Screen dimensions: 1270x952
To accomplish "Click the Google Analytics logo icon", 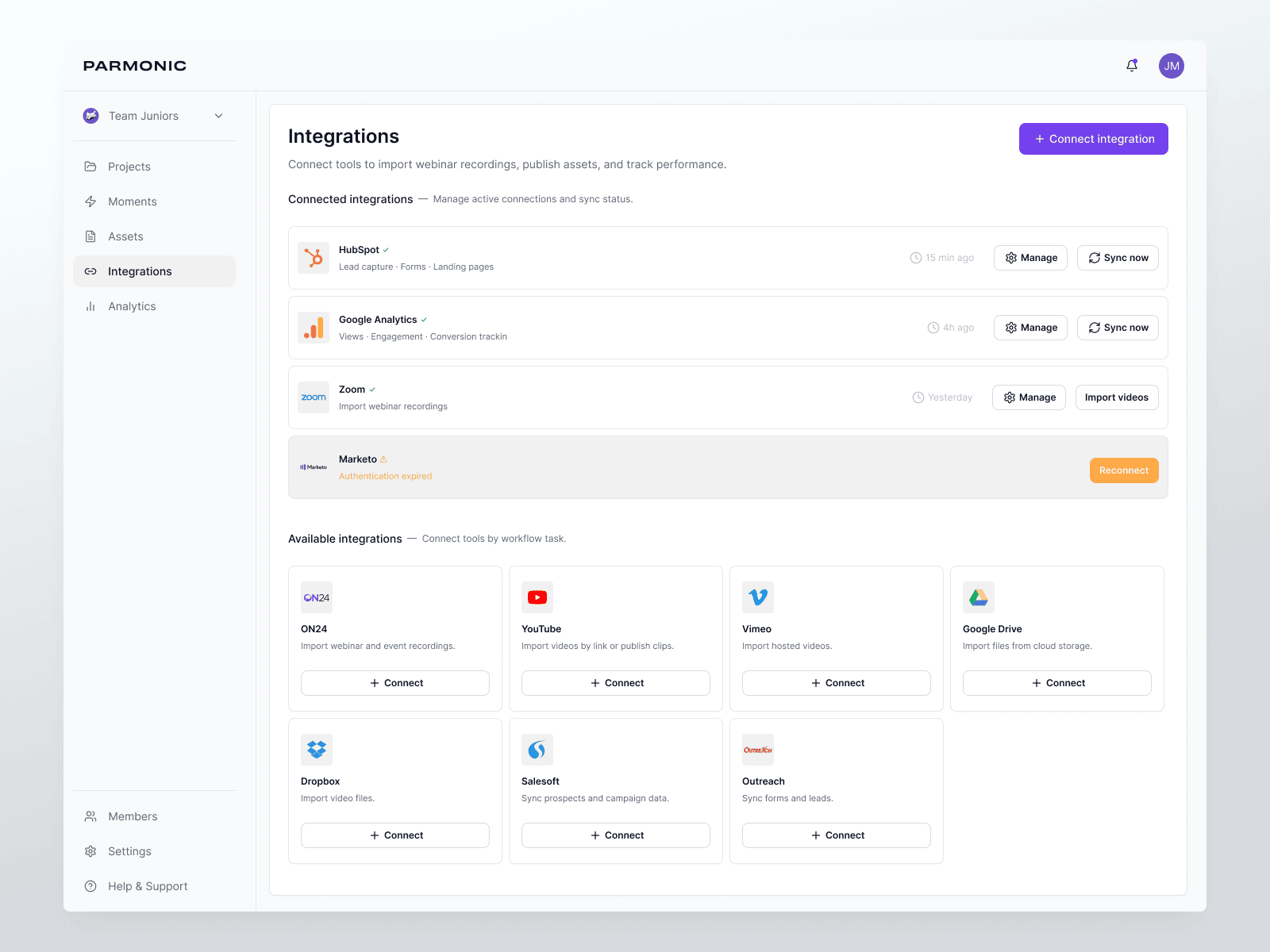I will 314,328.
